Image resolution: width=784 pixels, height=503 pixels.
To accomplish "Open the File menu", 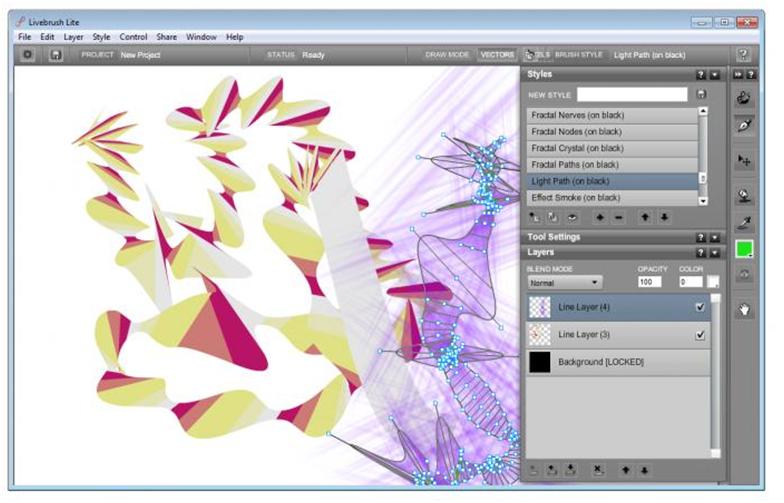I will point(24,36).
